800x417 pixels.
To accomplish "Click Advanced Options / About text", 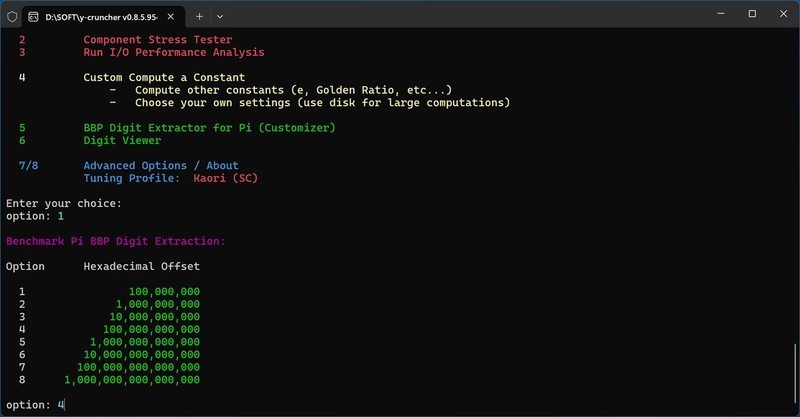I will [160, 166].
